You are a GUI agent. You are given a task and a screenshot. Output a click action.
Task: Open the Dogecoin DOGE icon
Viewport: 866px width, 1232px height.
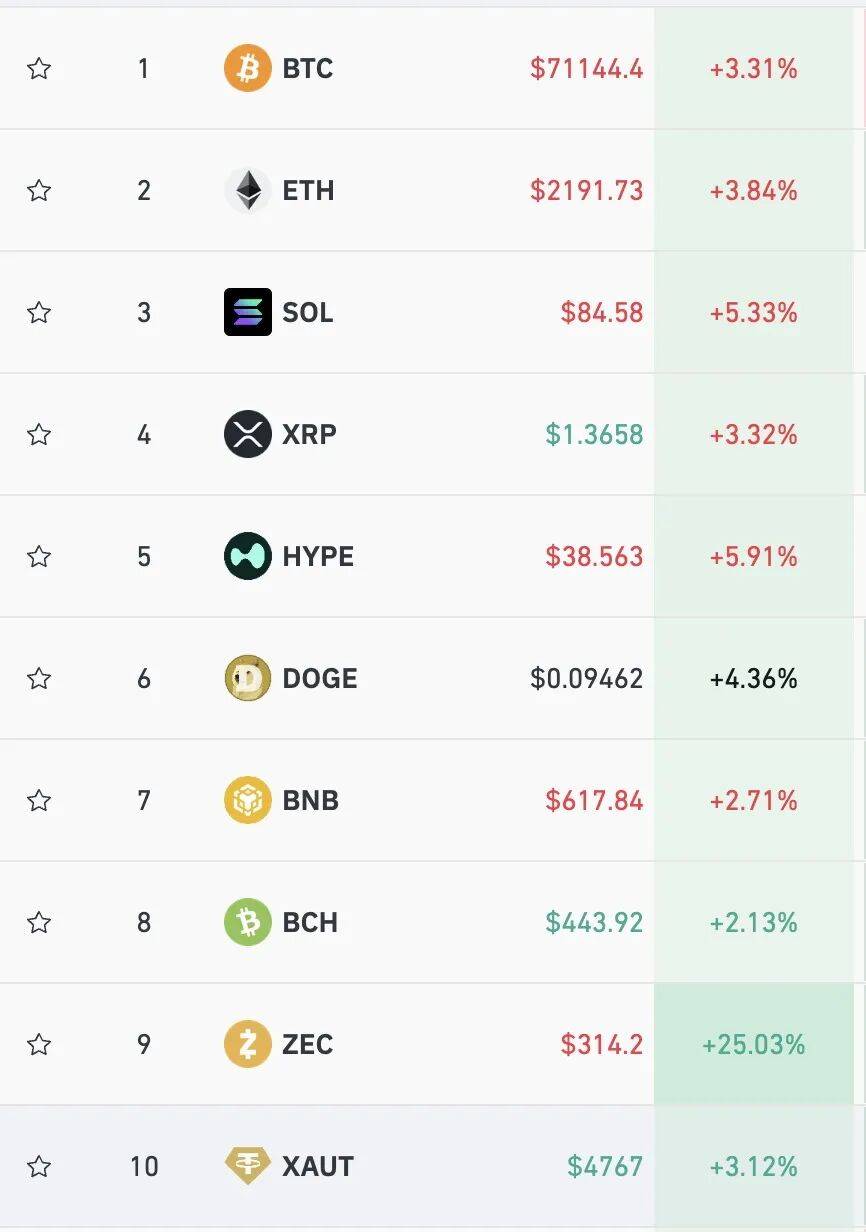[x=247, y=679]
